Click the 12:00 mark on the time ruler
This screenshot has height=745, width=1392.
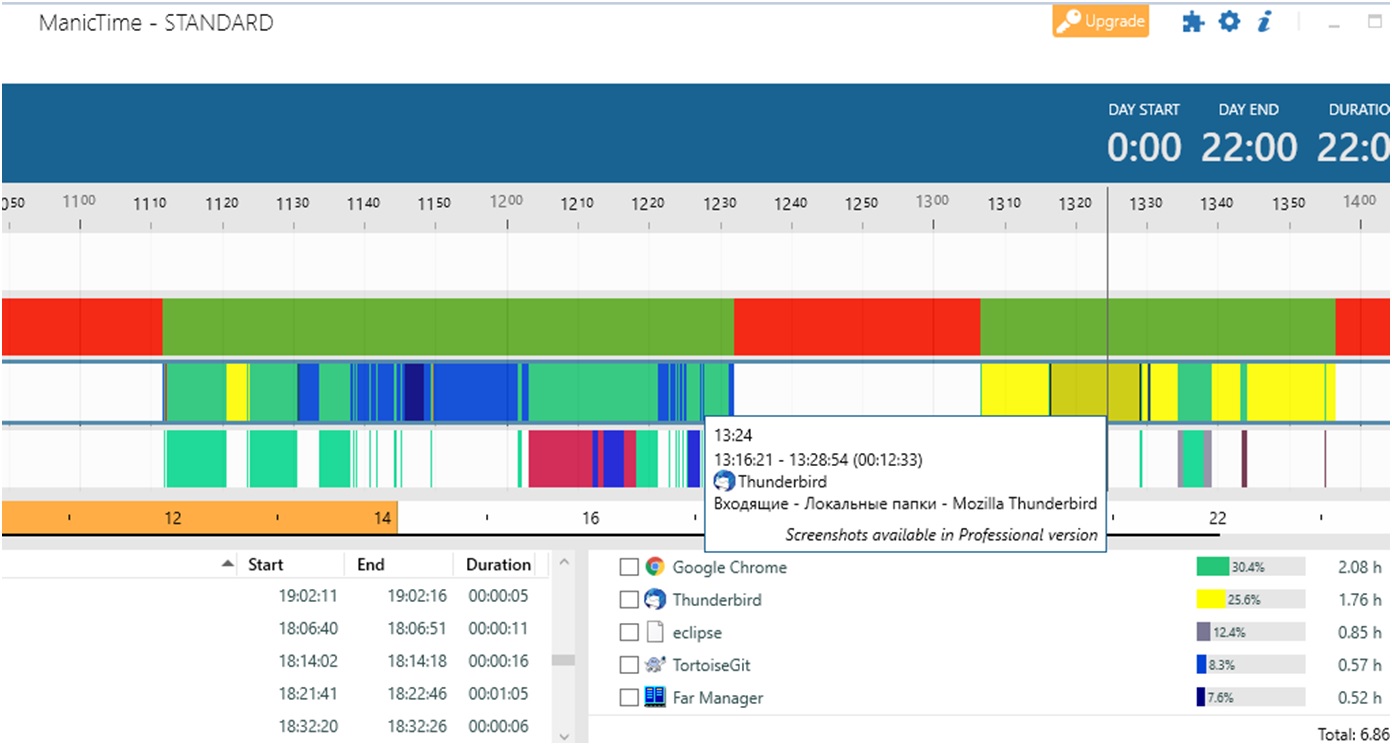[507, 203]
